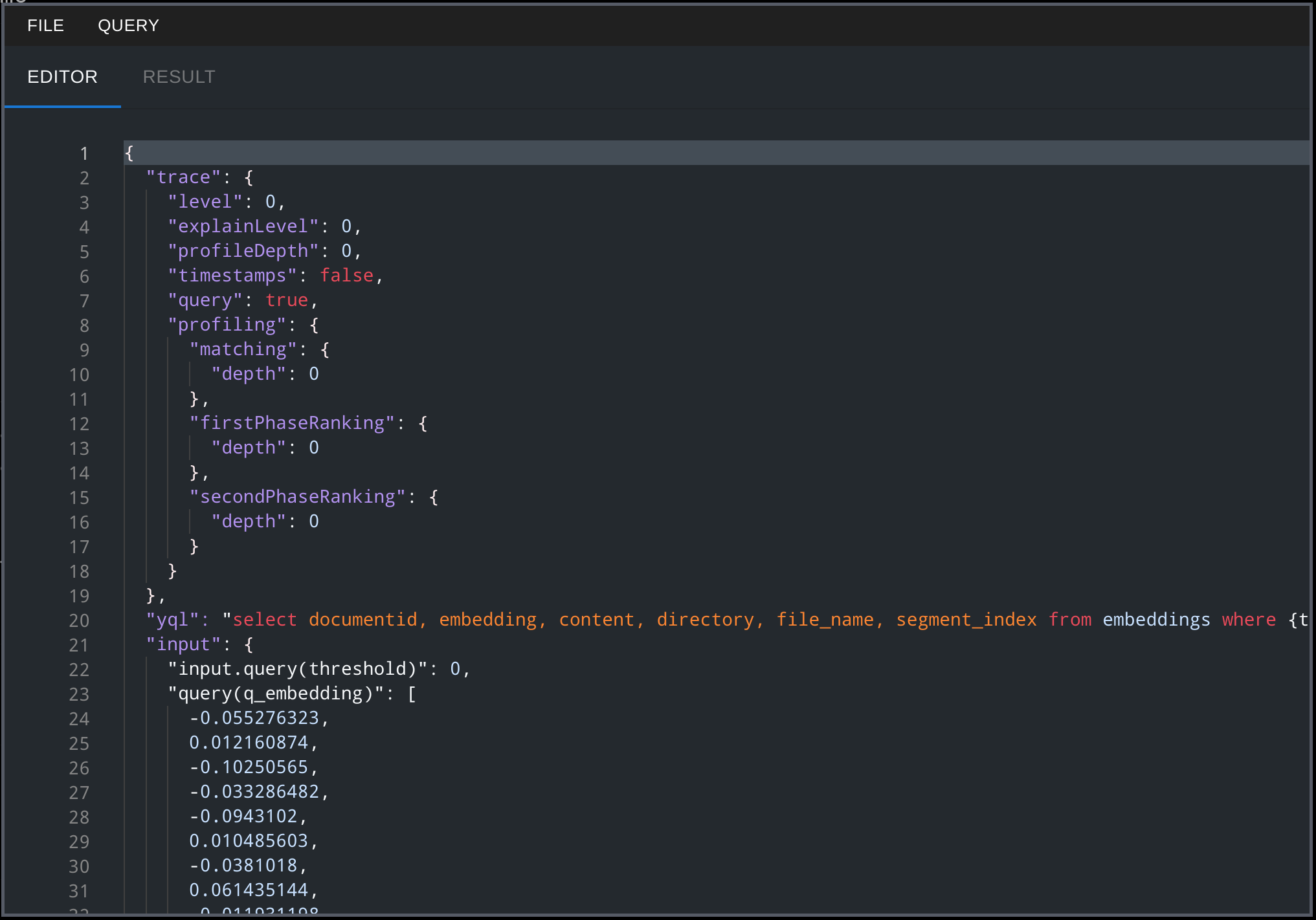Click the "secondPhaseRanking" key
Screen dimensions: 1316x920
(x=297, y=497)
